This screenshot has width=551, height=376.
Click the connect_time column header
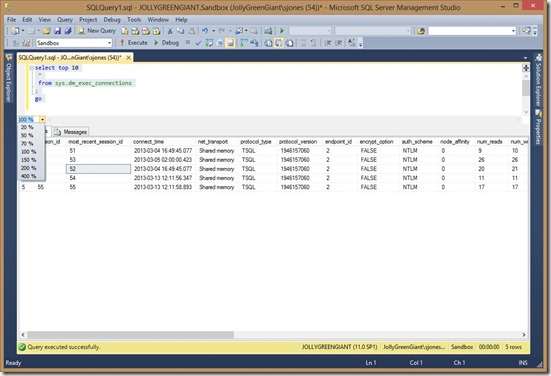click(163, 142)
